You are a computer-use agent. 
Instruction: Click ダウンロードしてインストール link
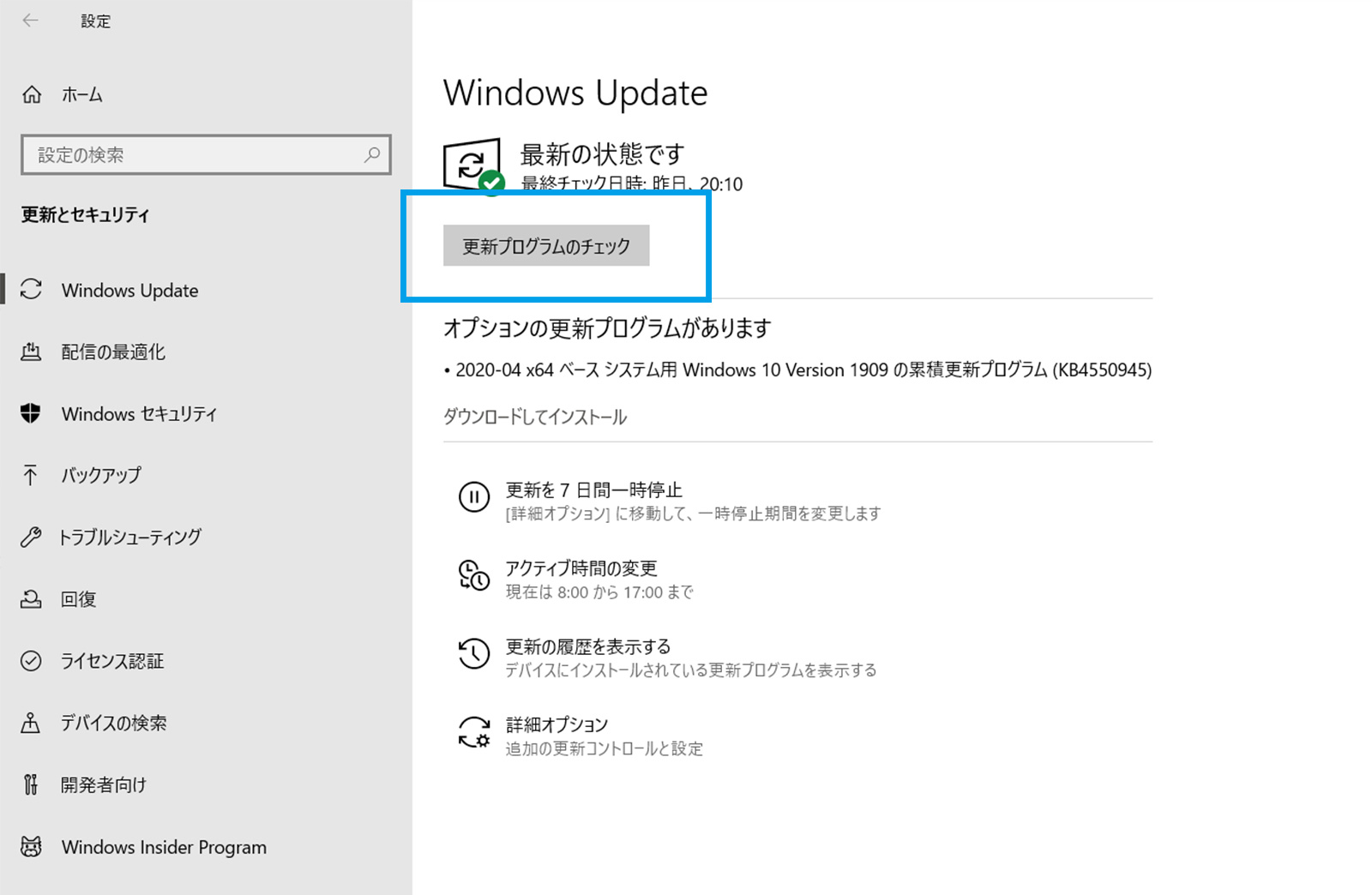pyautogui.click(x=535, y=417)
